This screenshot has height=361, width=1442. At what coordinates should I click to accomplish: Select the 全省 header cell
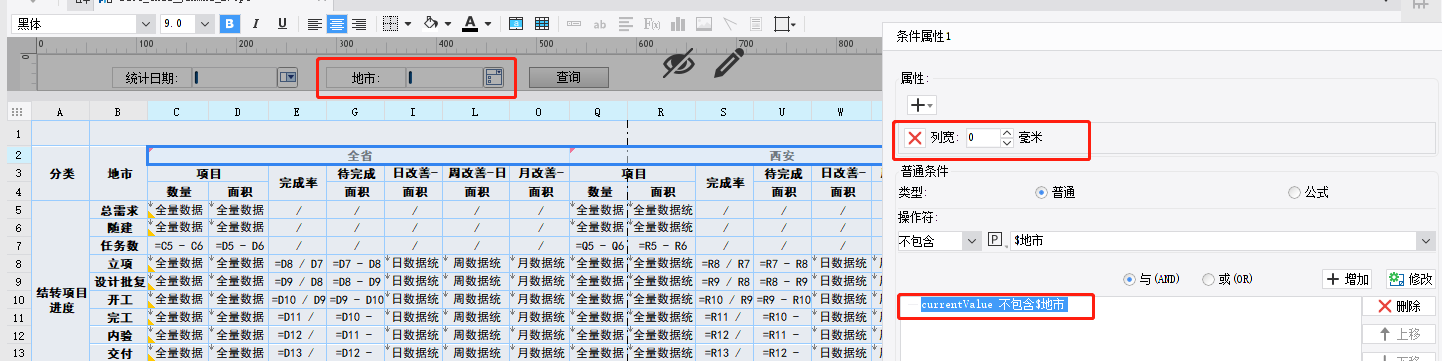359,157
